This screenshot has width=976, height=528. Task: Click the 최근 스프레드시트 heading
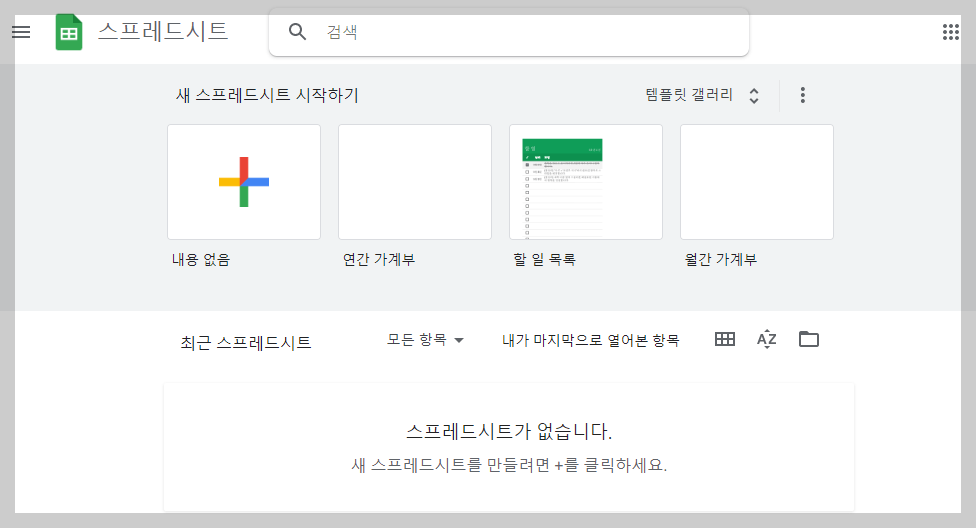coord(246,343)
